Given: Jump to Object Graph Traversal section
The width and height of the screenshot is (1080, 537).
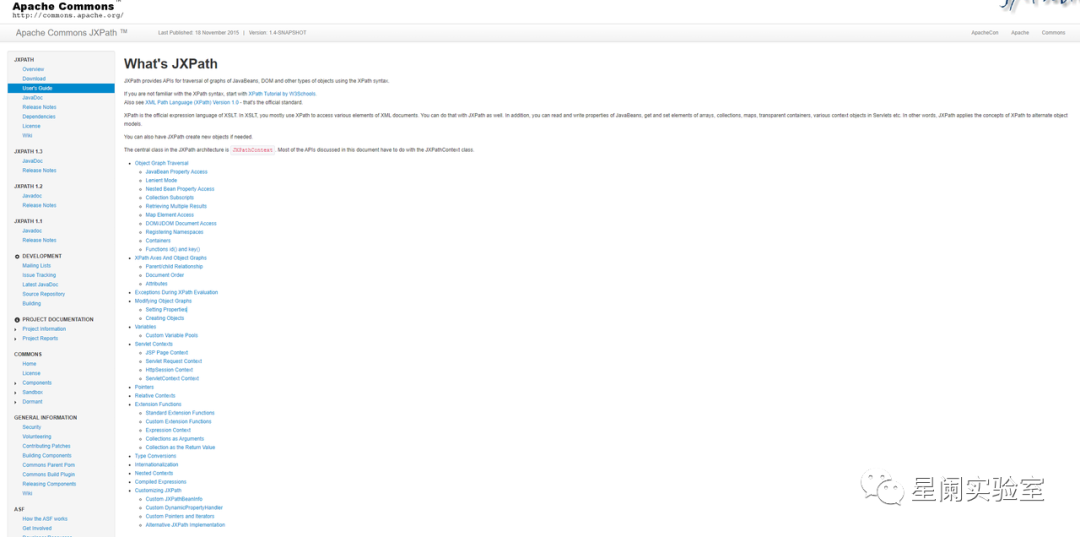Looking at the screenshot, I should (161, 163).
